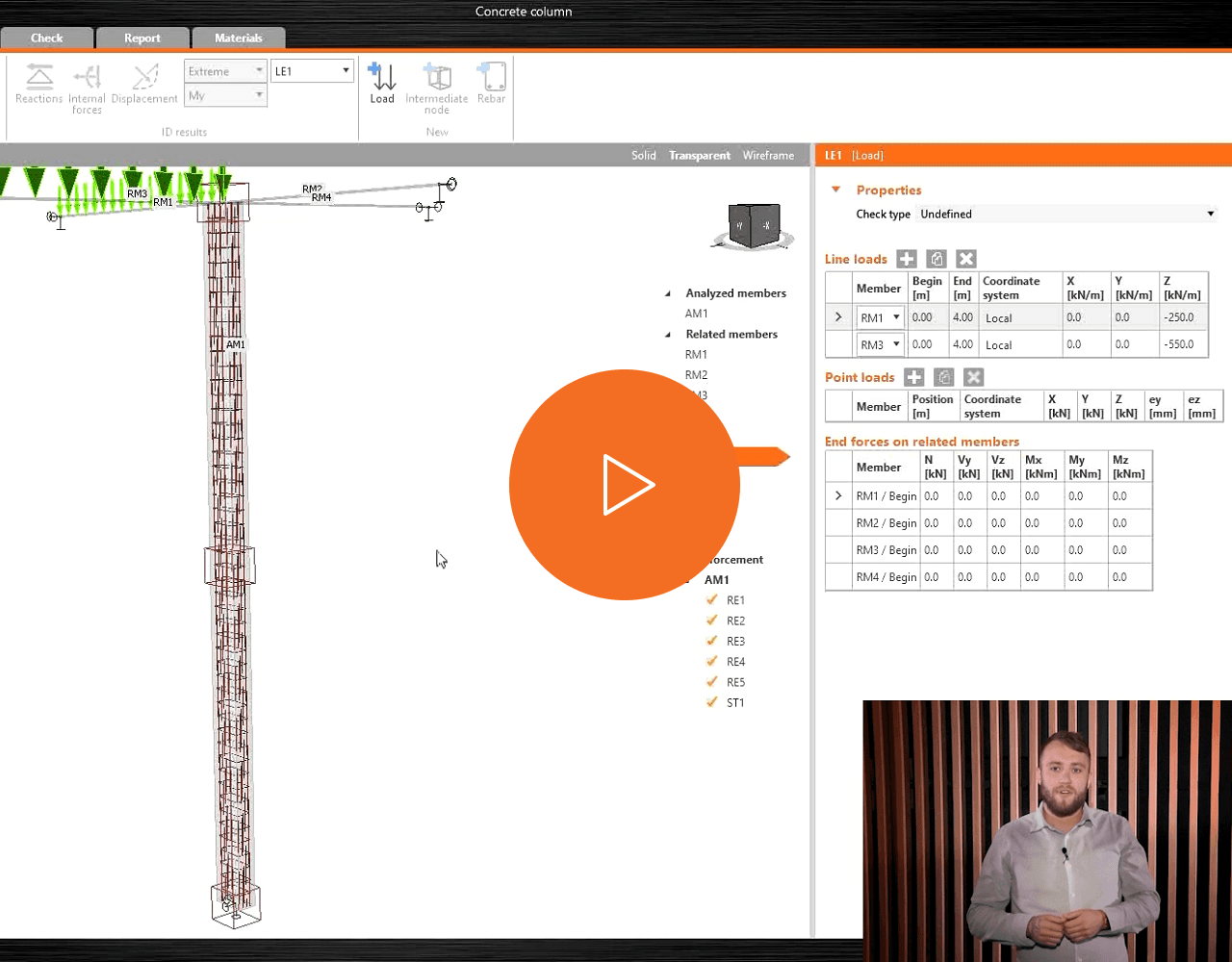Insert an Intermediate node

tap(437, 77)
